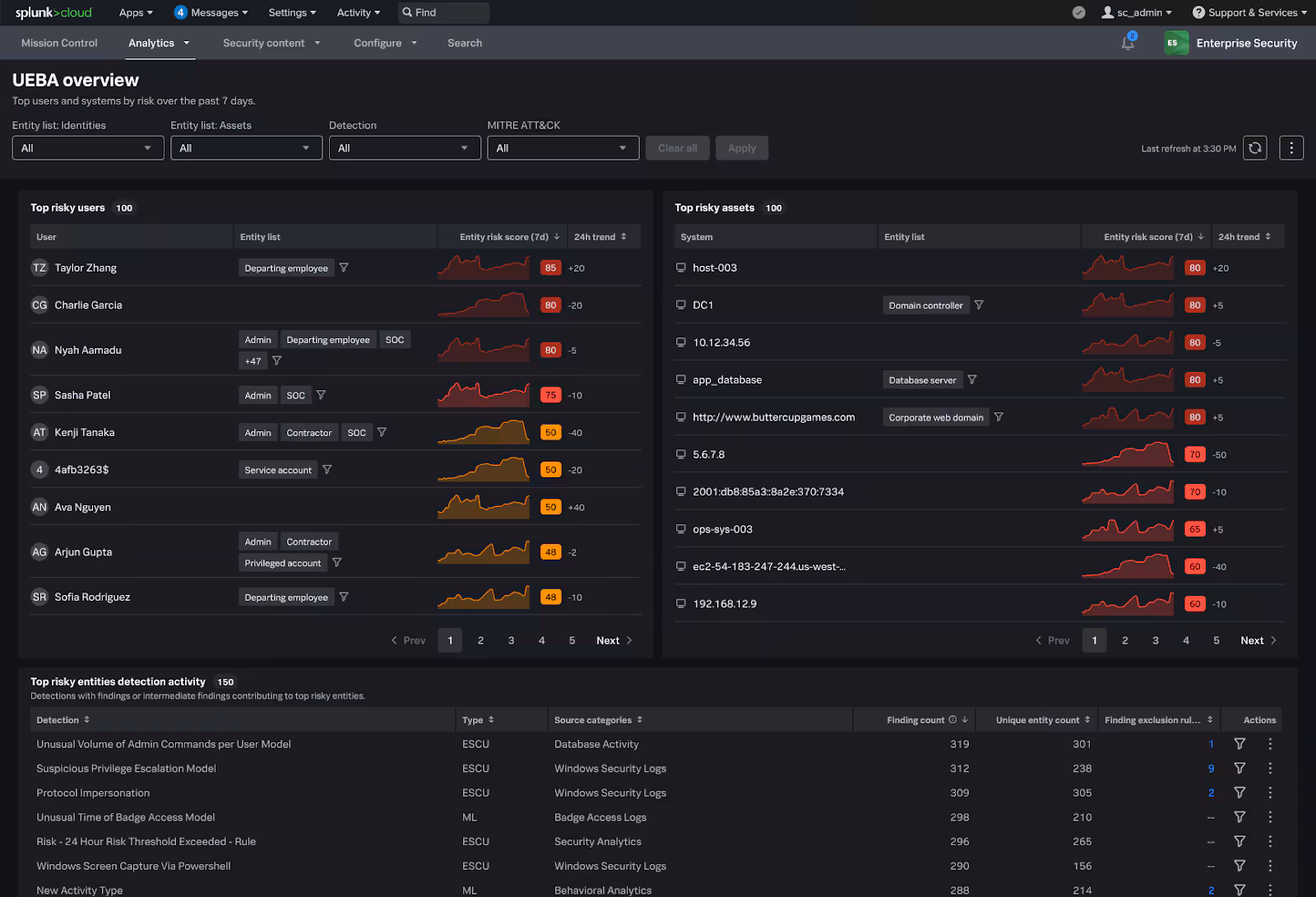Screen dimensions: 1316x897
Task: Click filter icon beside Taylor Zhang's Departing employee tag
Action: [x=344, y=267]
